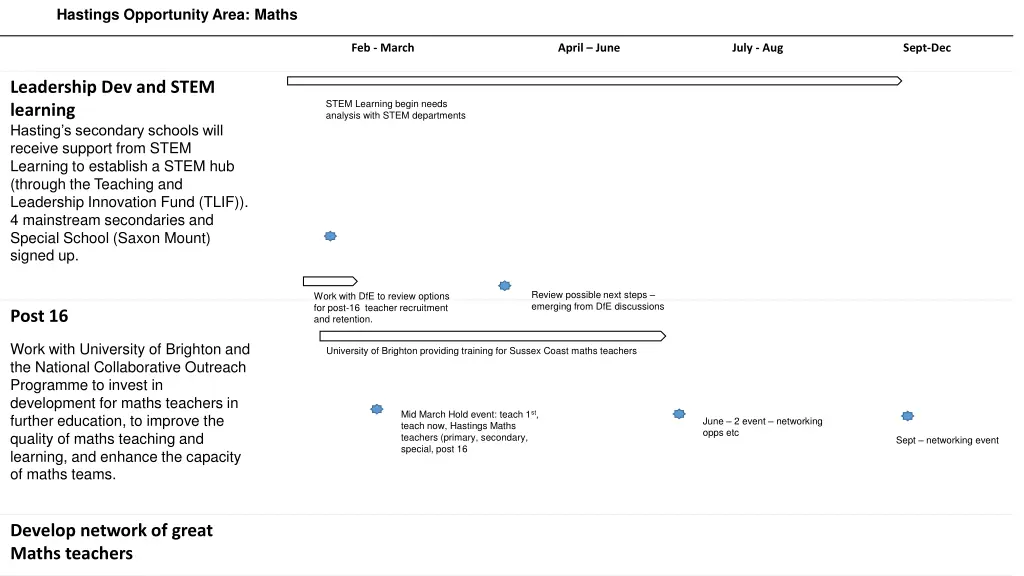Select the April – June column header
Screen dimensions: 1024x576
[x=588, y=48]
